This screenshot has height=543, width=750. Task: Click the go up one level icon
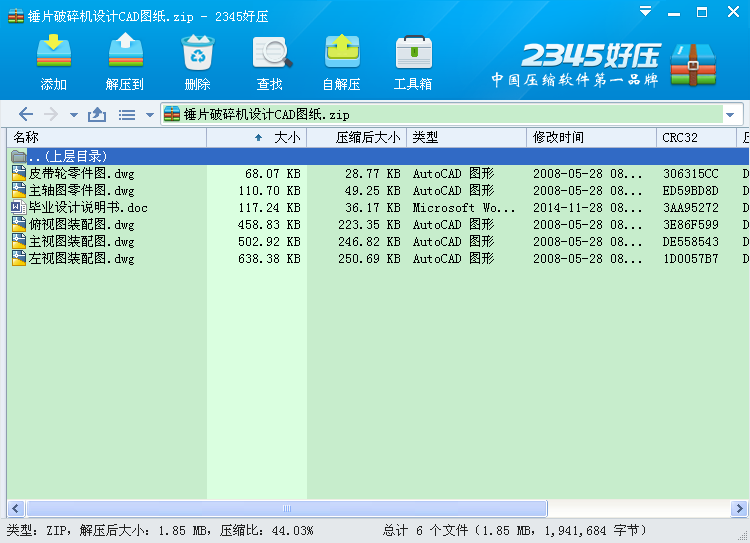[x=97, y=115]
